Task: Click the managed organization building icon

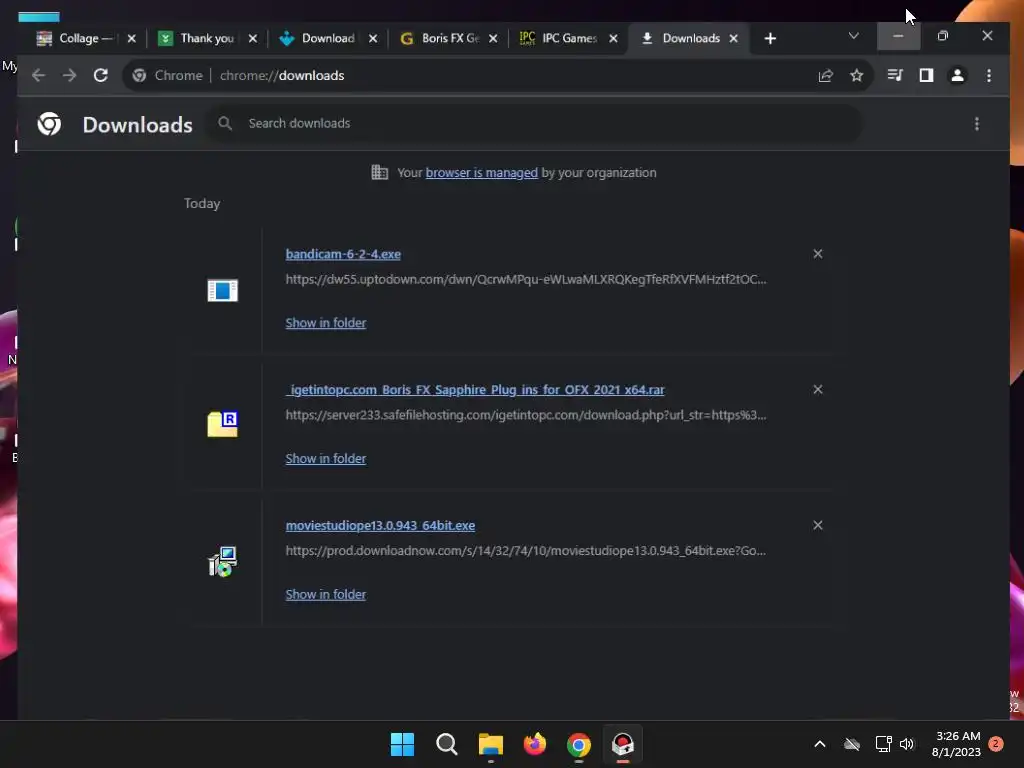Action: [379, 172]
